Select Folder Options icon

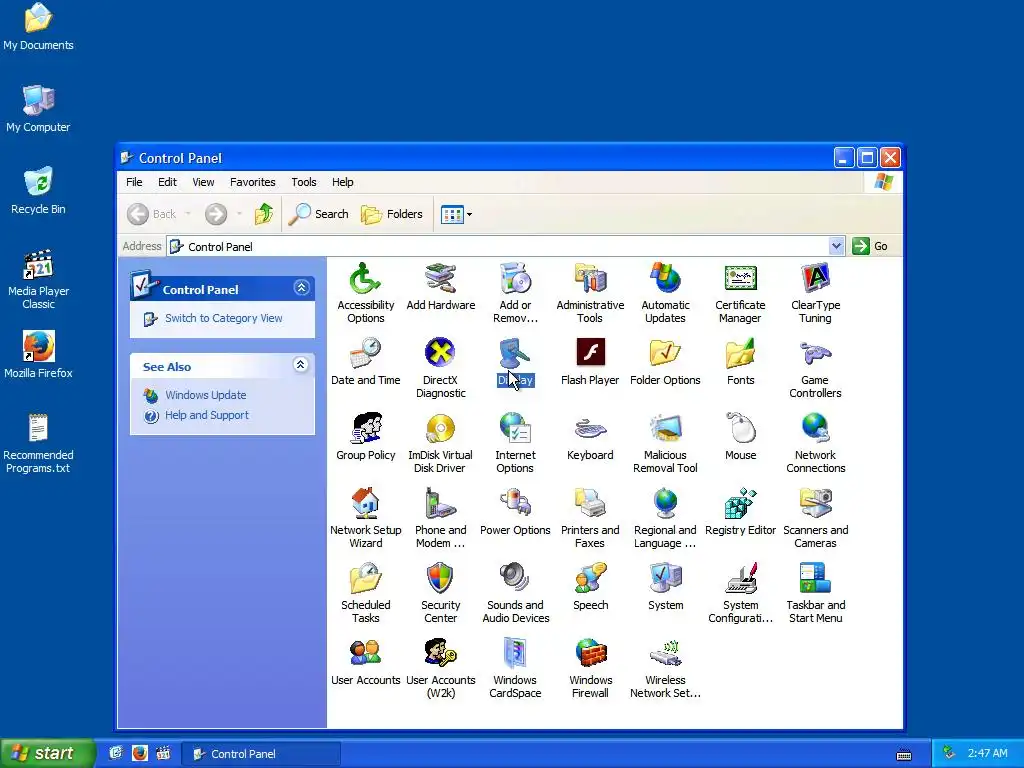click(x=665, y=353)
